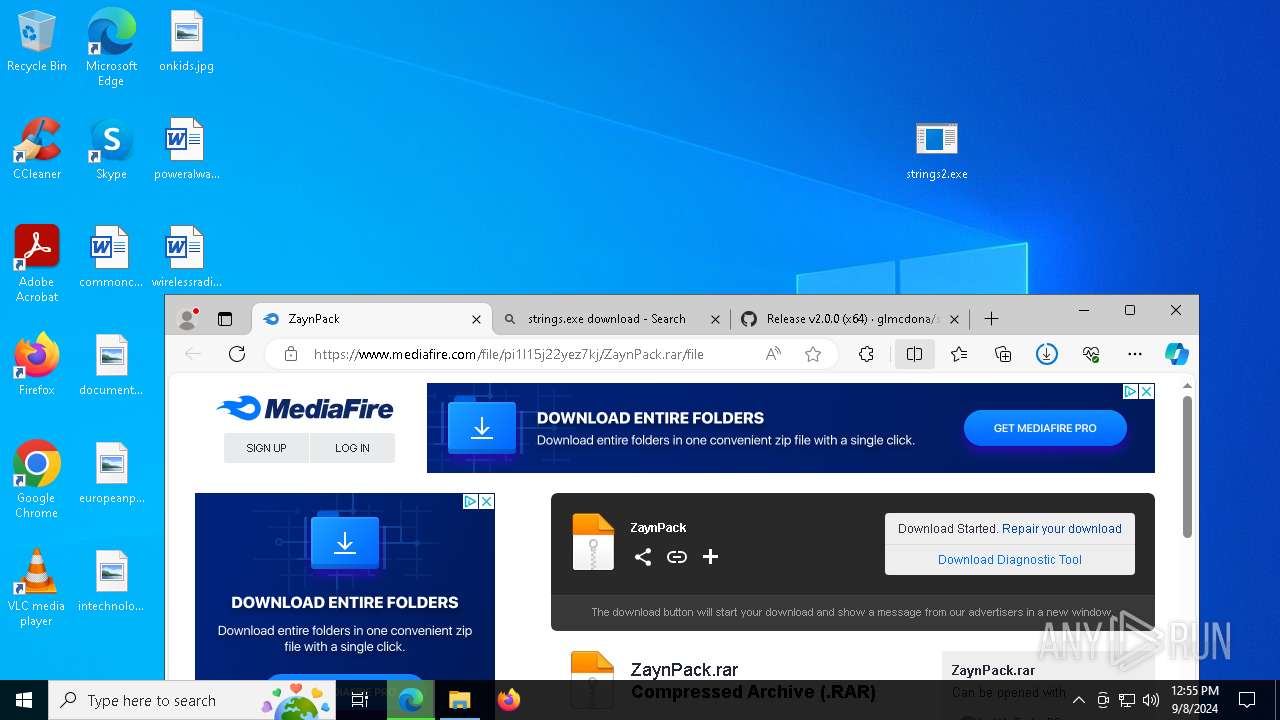Open Task View on taskbar
1280x720 pixels.
point(360,700)
